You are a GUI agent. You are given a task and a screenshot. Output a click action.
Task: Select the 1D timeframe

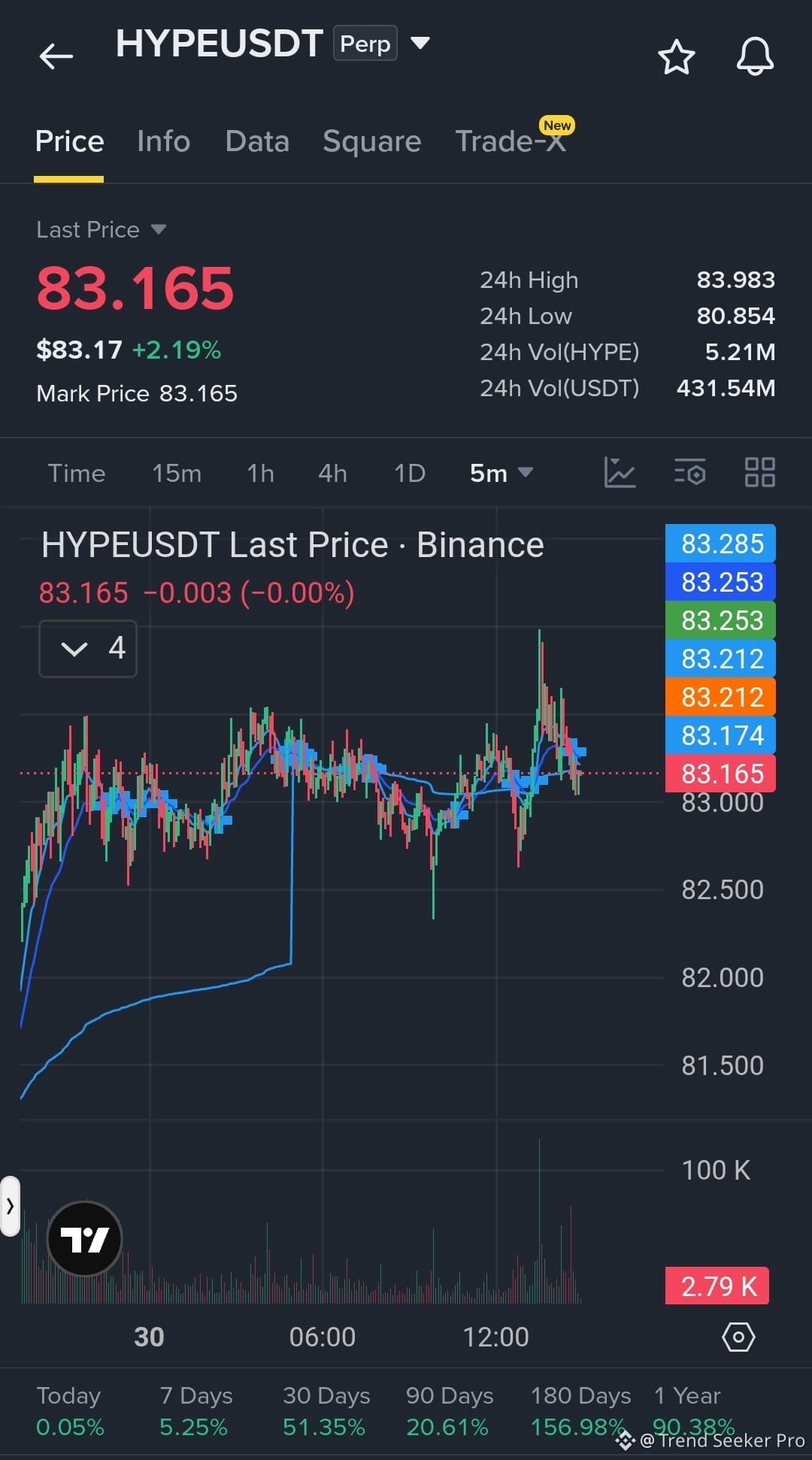410,473
